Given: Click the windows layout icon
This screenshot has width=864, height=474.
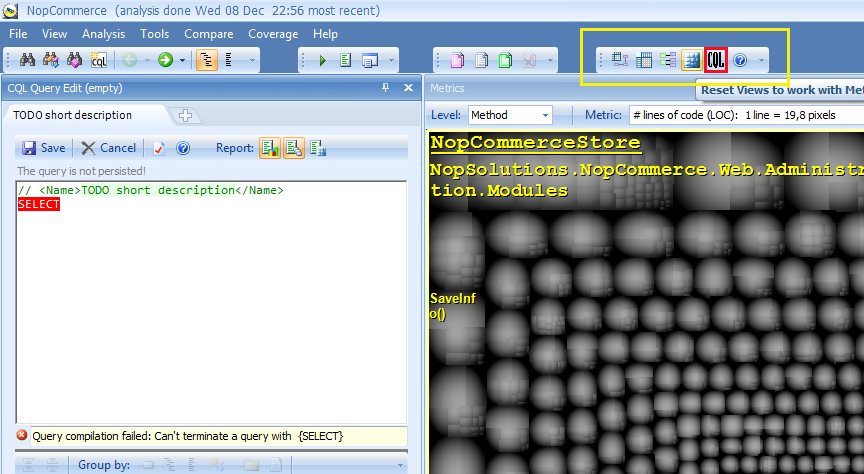Looking at the screenshot, I should [370, 60].
